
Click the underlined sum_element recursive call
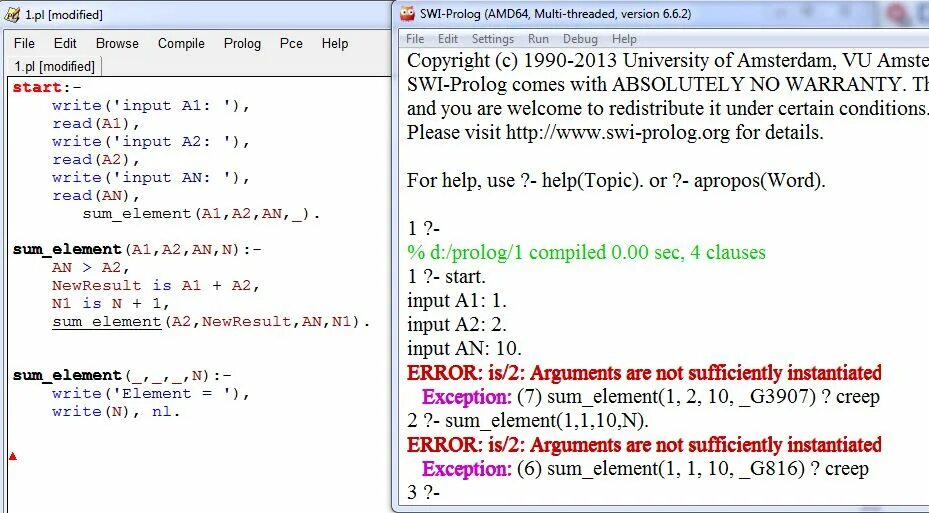pyautogui.click(x=107, y=322)
